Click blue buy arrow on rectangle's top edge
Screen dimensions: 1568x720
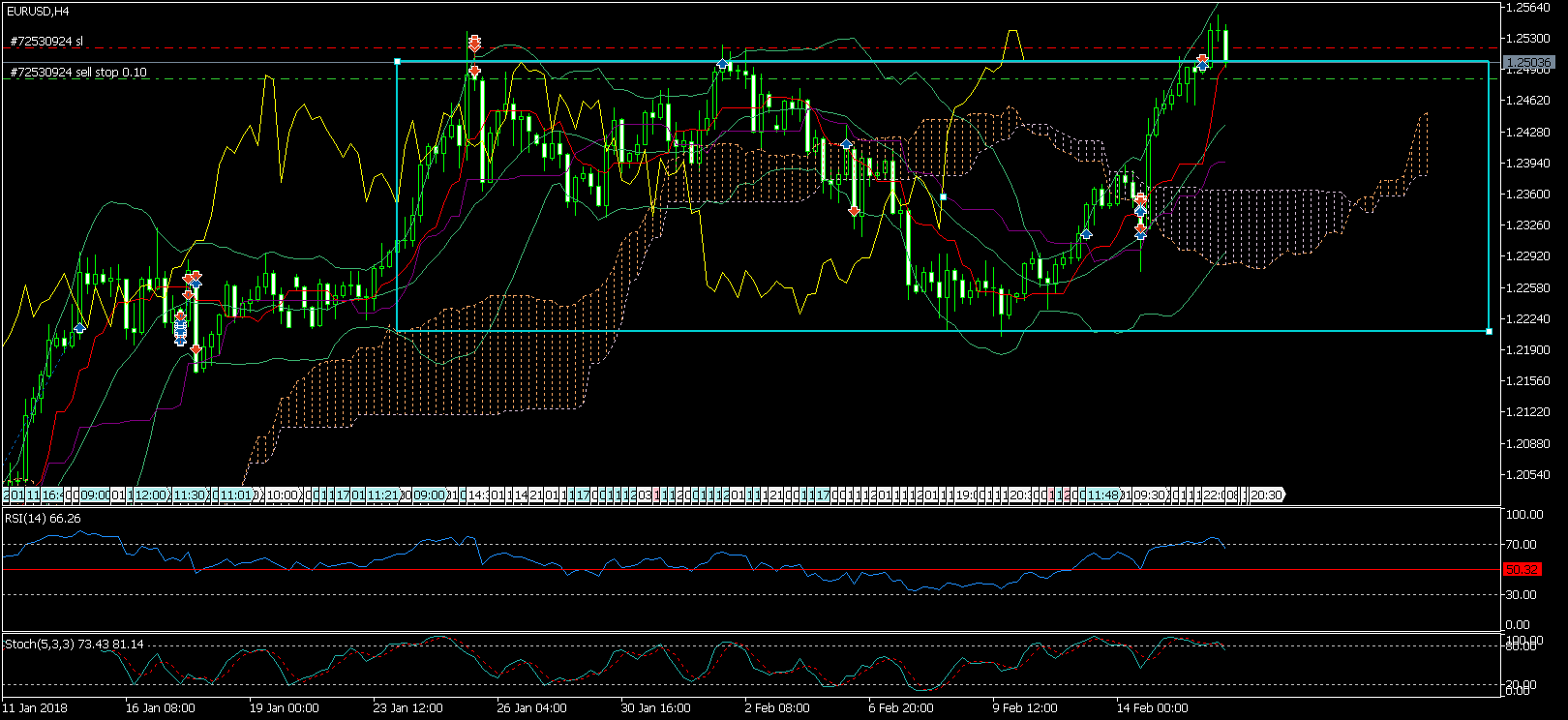pyautogui.click(x=722, y=64)
